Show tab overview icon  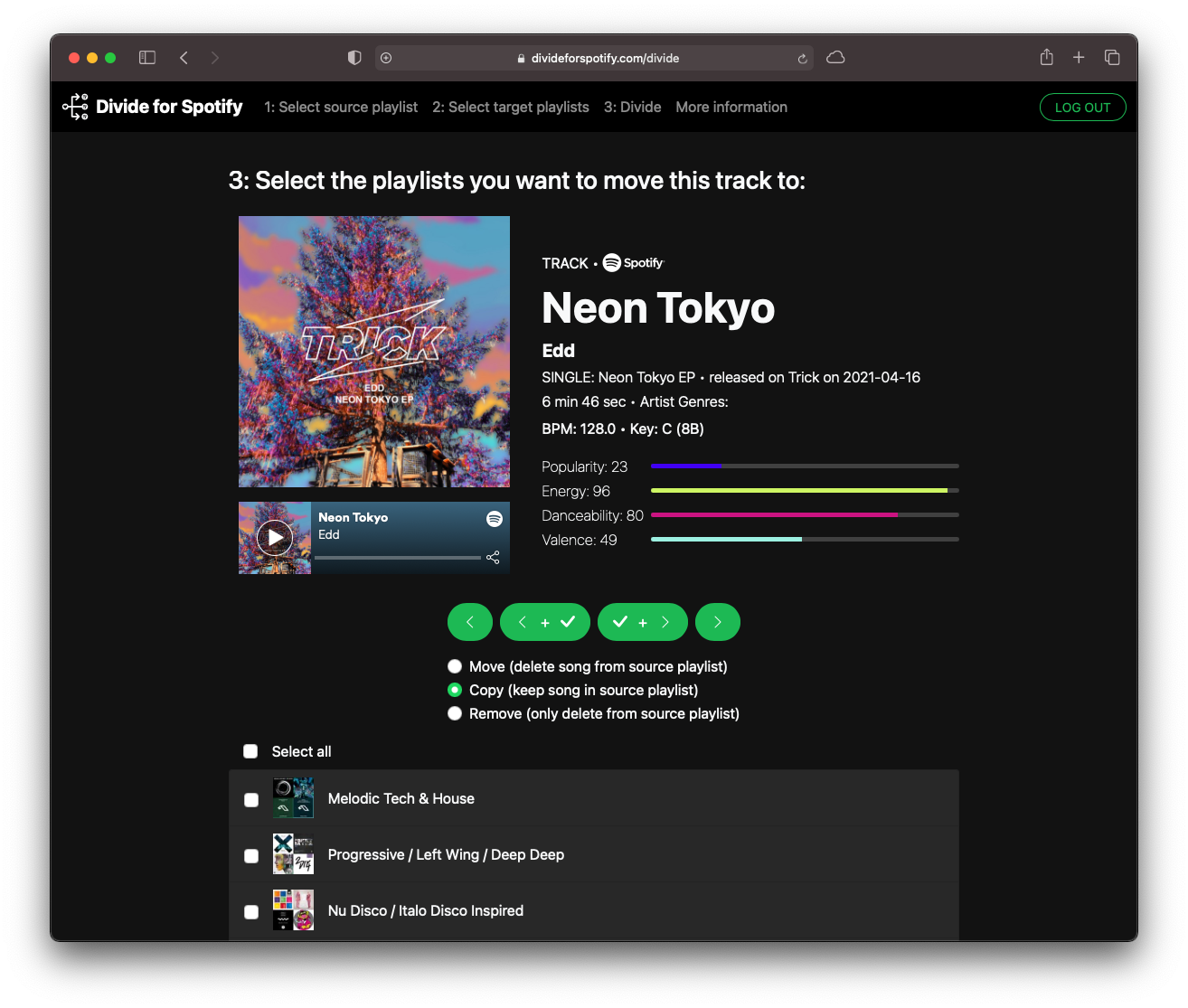tap(1112, 58)
